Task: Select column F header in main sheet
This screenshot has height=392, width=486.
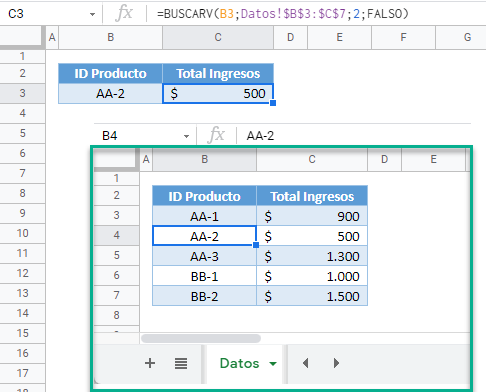Action: pyautogui.click(x=403, y=37)
